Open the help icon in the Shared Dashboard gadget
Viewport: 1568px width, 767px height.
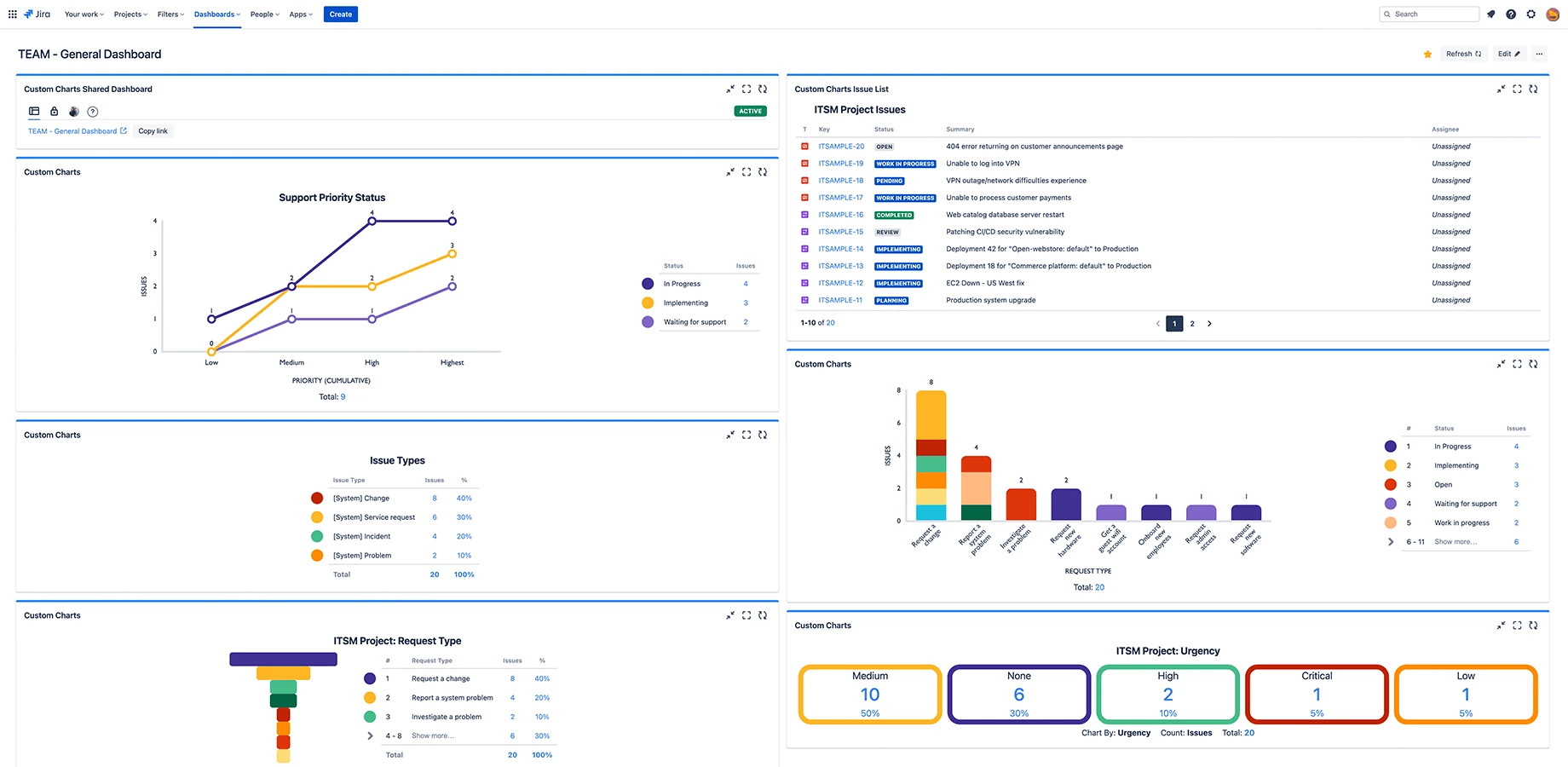93,111
